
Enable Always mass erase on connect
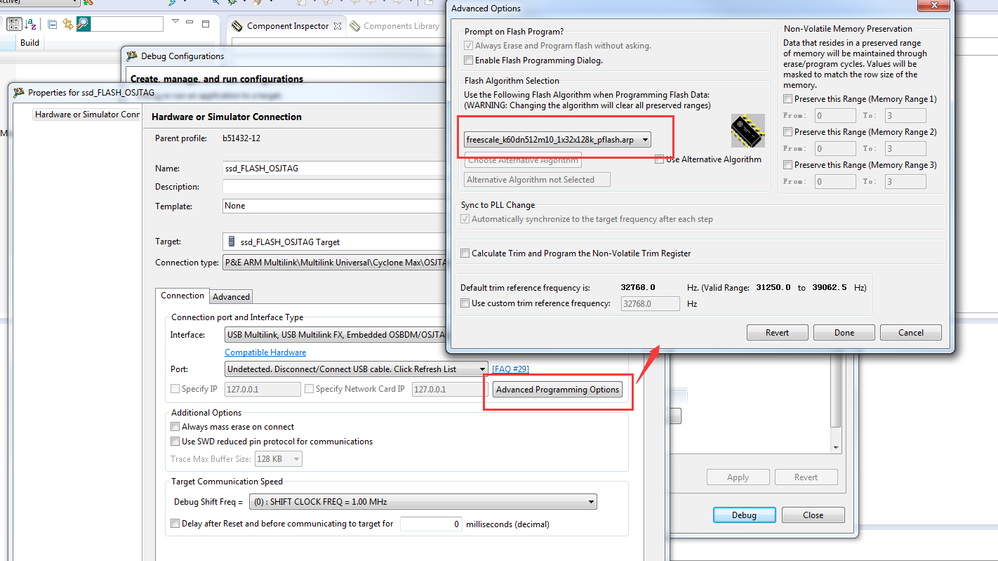[175, 427]
